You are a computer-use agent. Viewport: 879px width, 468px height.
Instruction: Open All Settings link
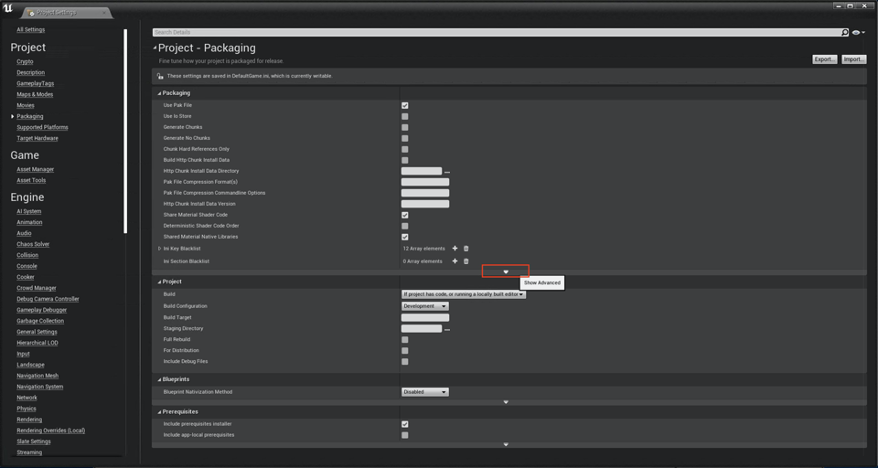[x=30, y=30]
